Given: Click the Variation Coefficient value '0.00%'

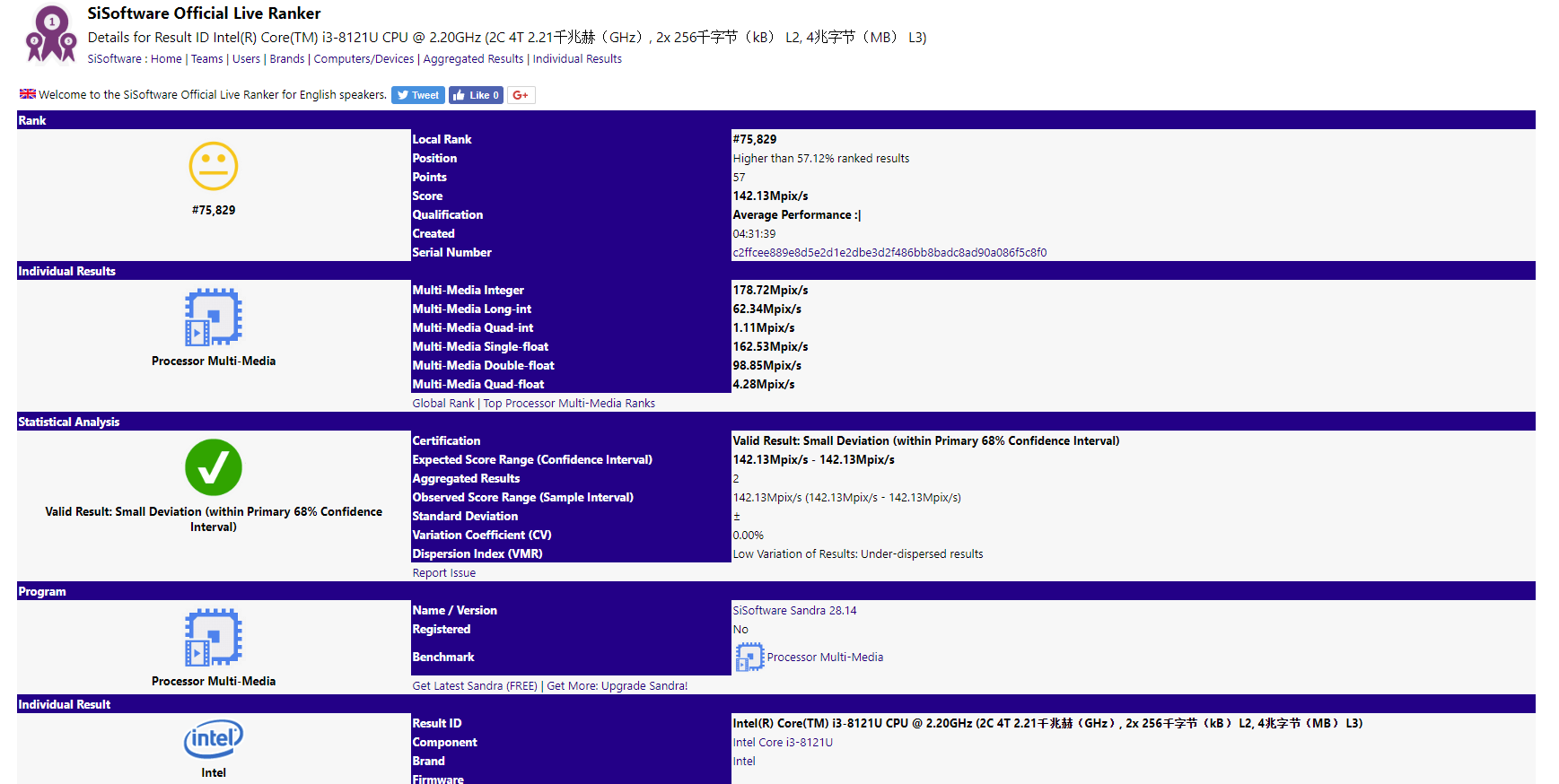Looking at the screenshot, I should click(x=749, y=536).
